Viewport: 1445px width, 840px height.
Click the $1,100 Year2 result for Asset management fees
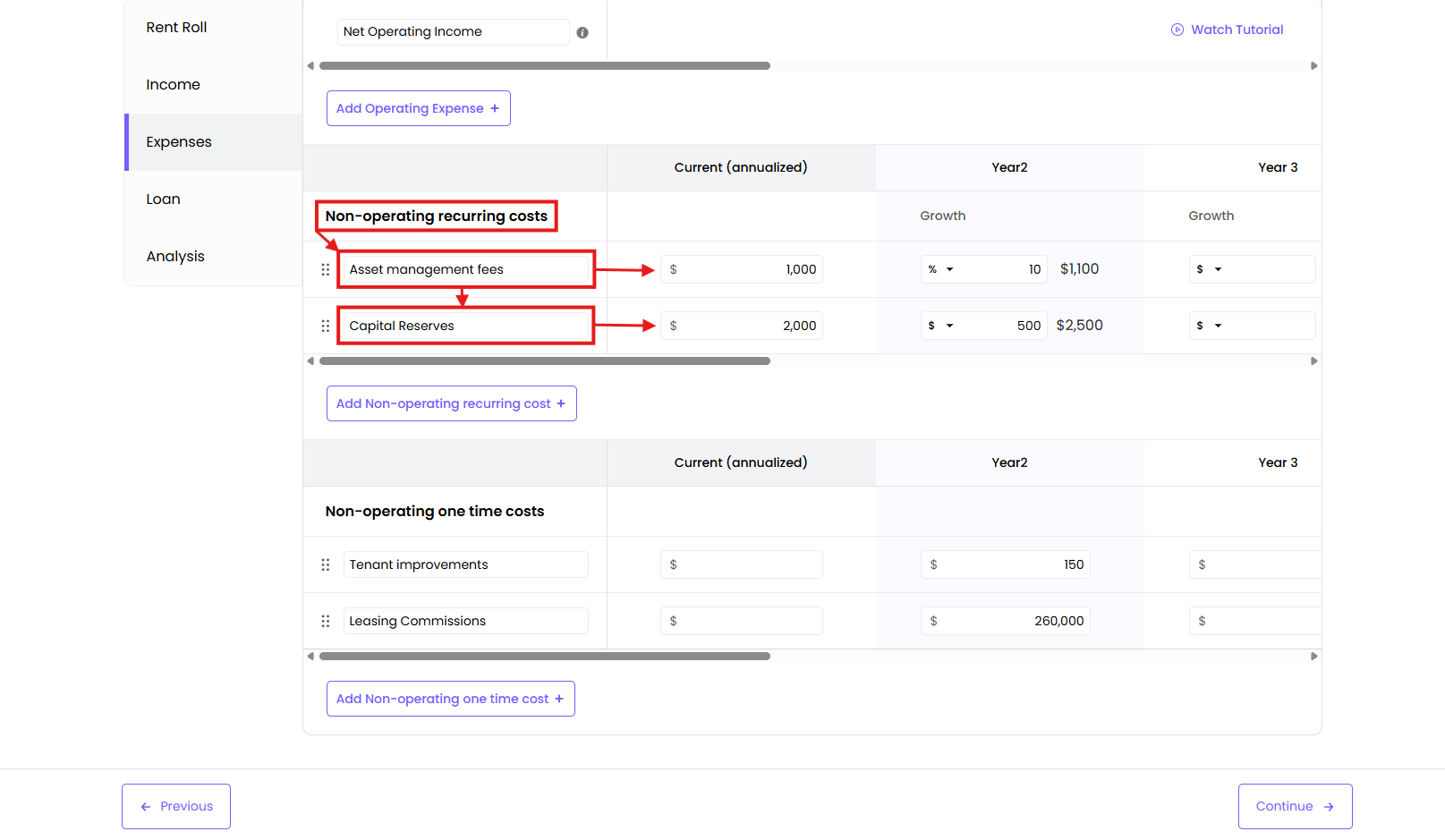[x=1080, y=269]
